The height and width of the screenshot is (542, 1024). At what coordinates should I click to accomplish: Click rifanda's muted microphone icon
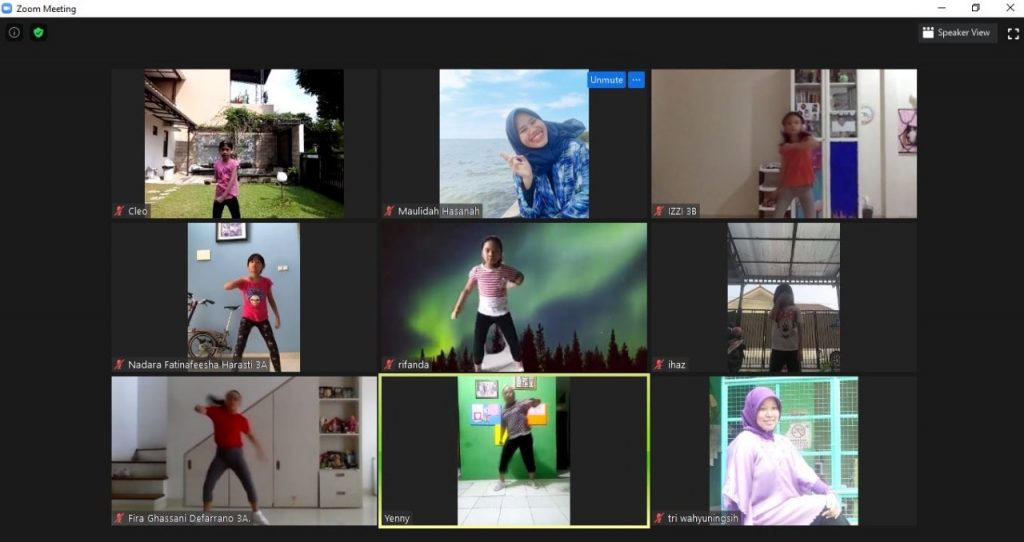point(389,365)
